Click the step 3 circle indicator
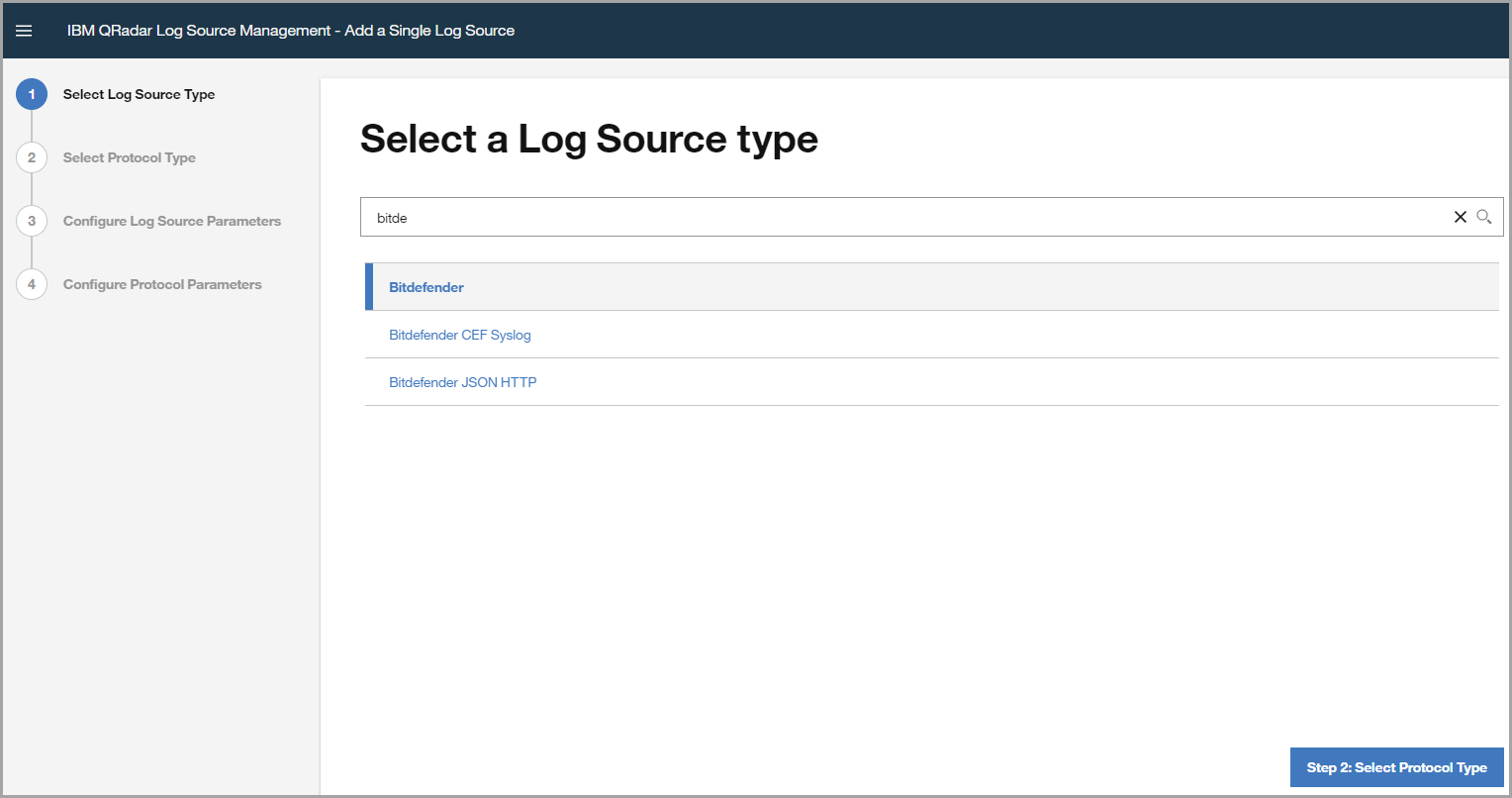 [x=31, y=221]
